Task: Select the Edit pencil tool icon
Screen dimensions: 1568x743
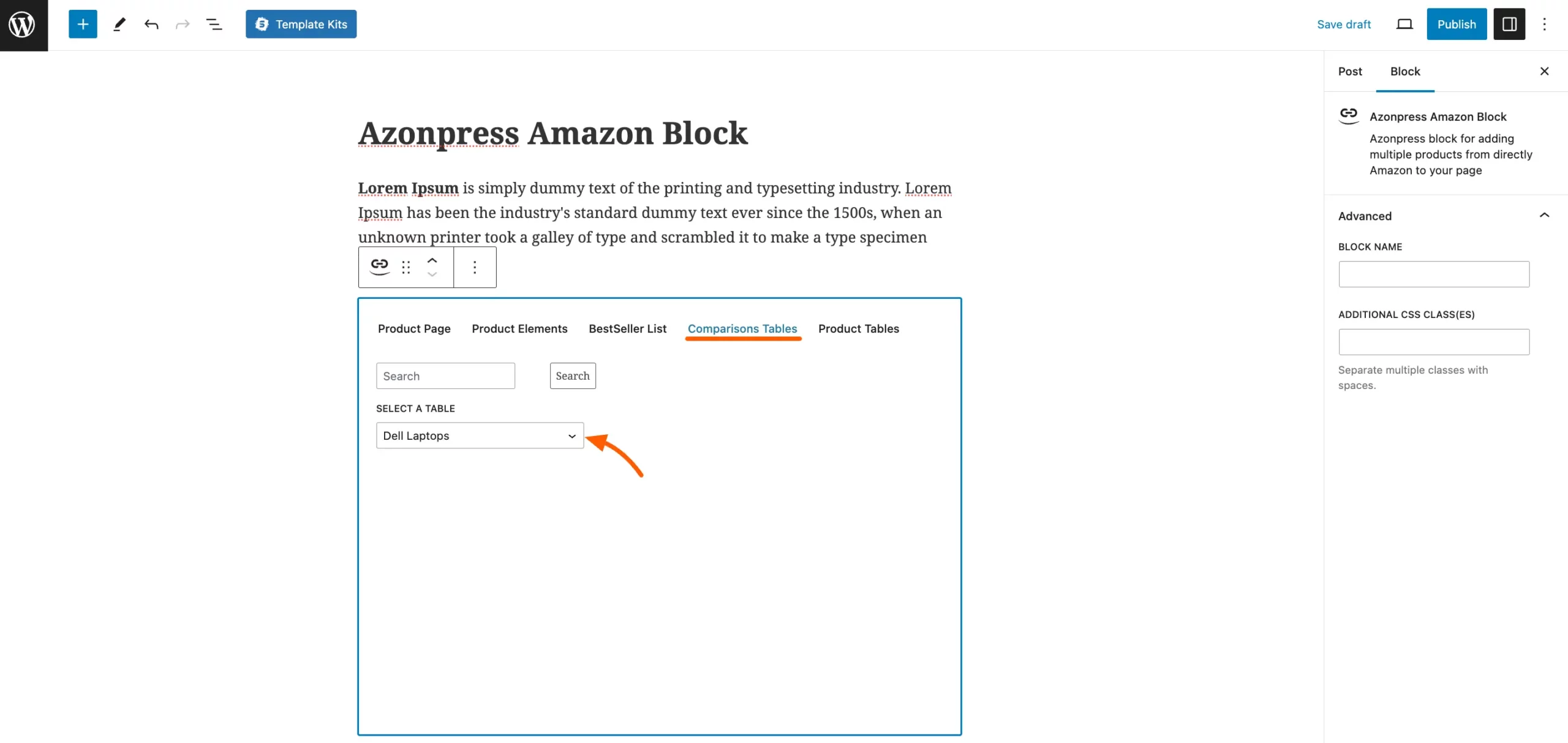Action: tap(118, 23)
